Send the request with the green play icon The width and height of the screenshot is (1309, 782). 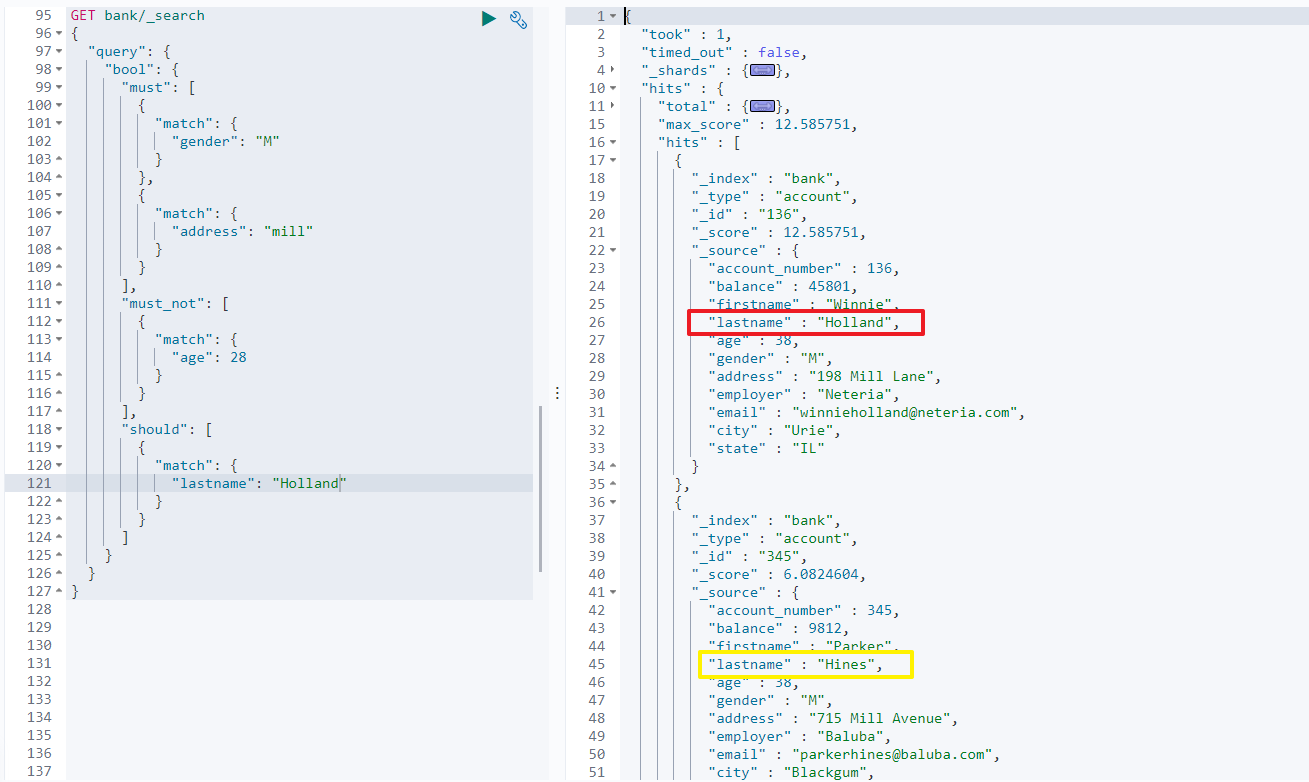(488, 18)
